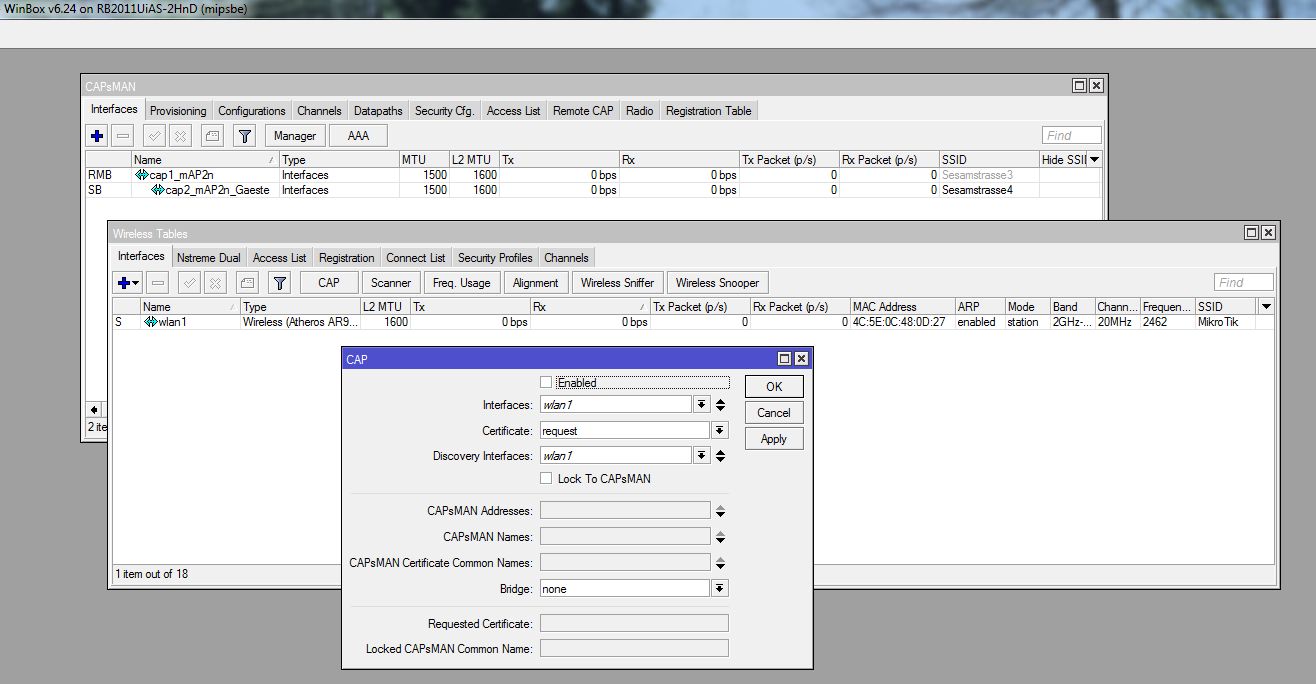This screenshot has height=684, width=1316.
Task: Click the up/down arrows beside Discovery Interfaces field
Action: [x=721, y=456]
